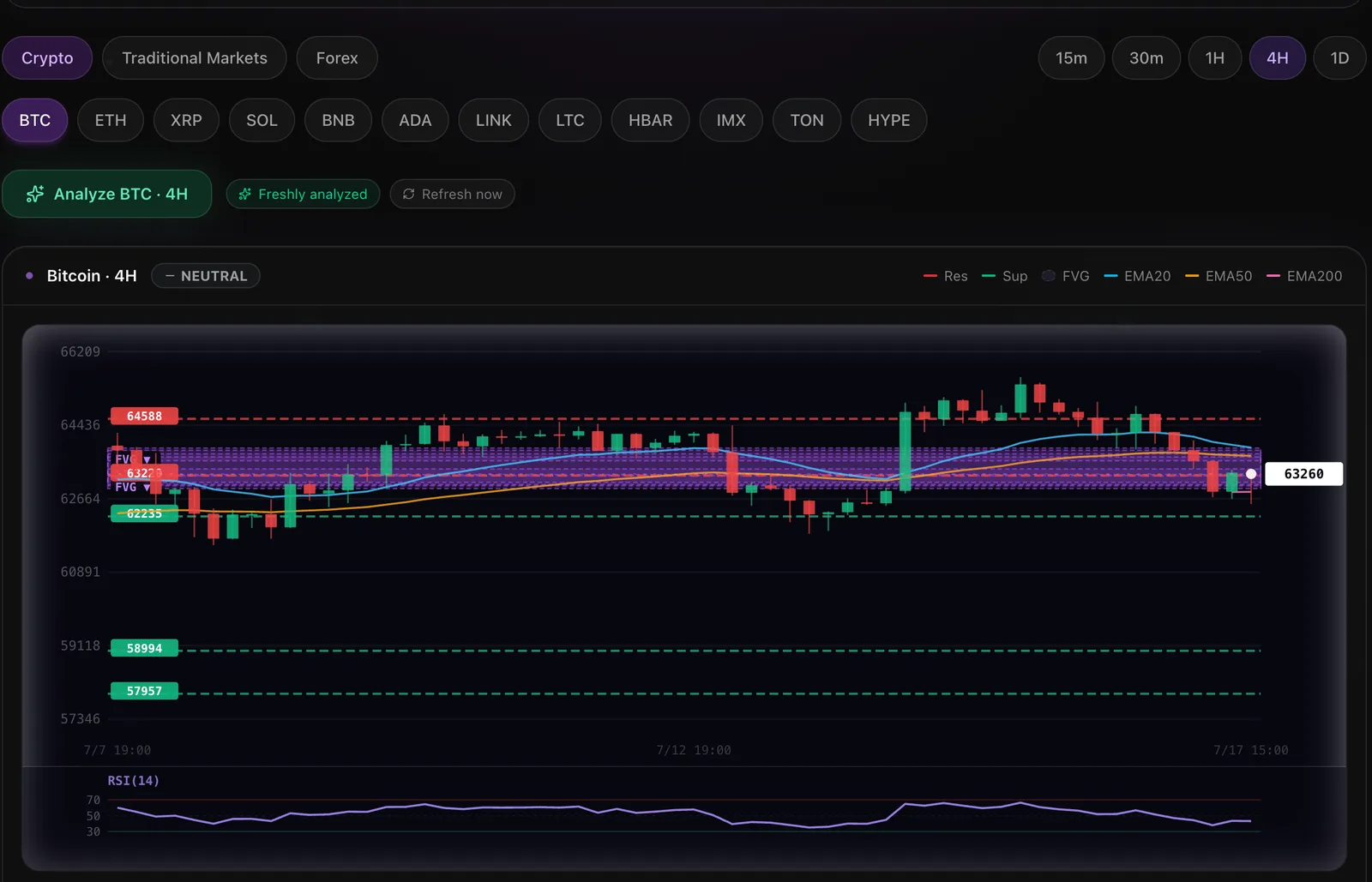Click the refresh arrows icon
The image size is (1372, 882).
[409, 194]
